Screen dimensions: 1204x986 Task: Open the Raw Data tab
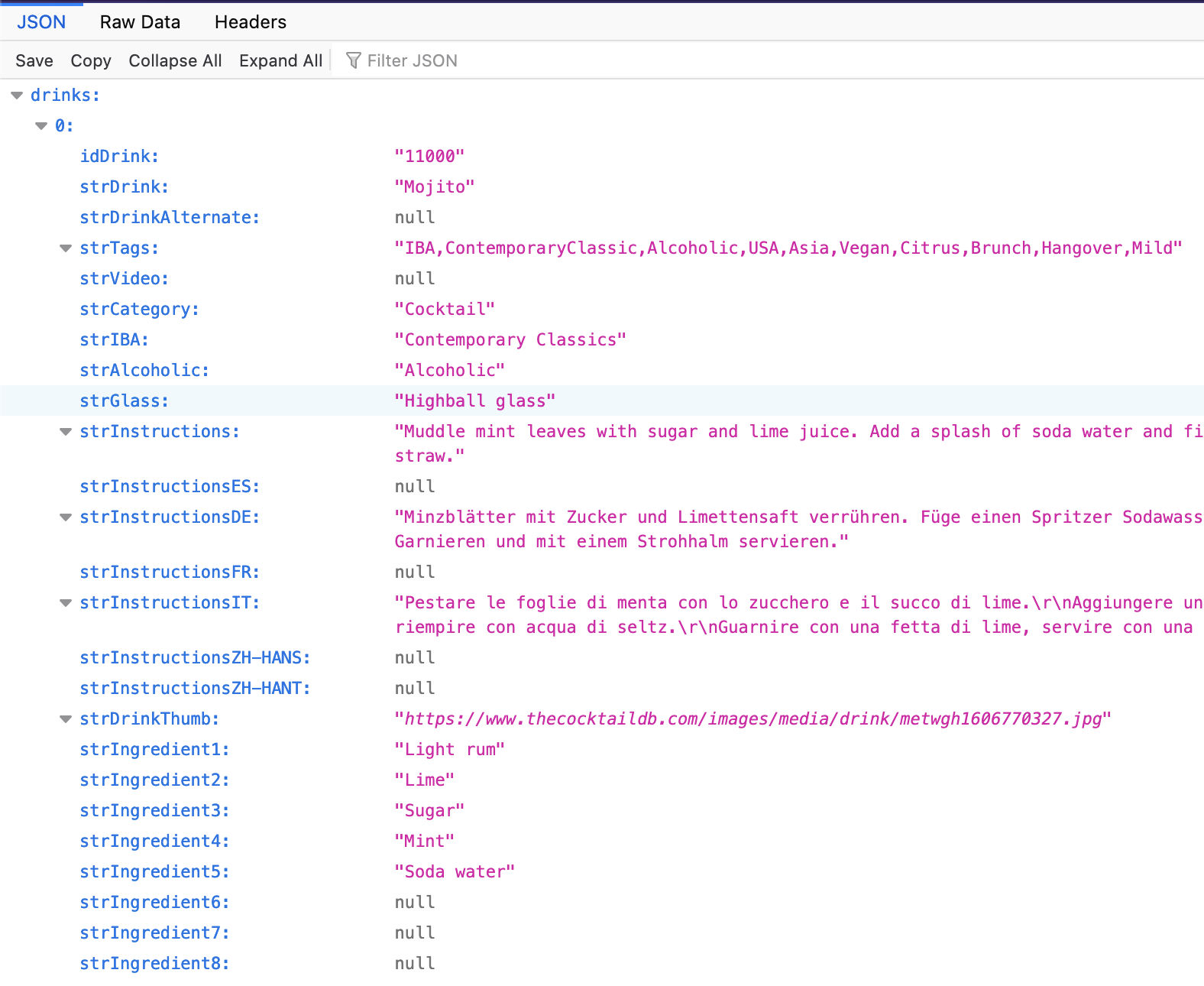140,22
